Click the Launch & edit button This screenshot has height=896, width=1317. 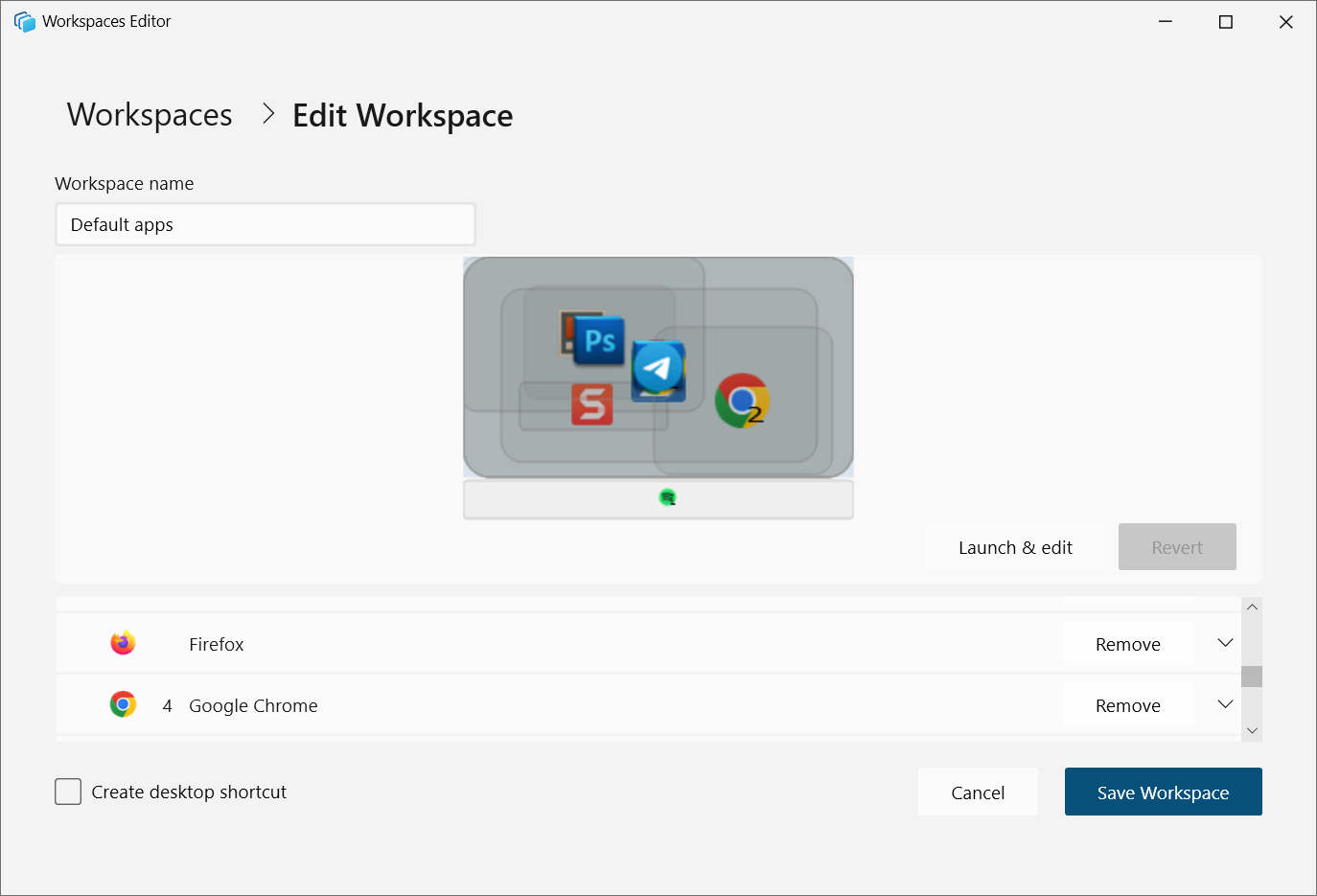pos(1015,547)
